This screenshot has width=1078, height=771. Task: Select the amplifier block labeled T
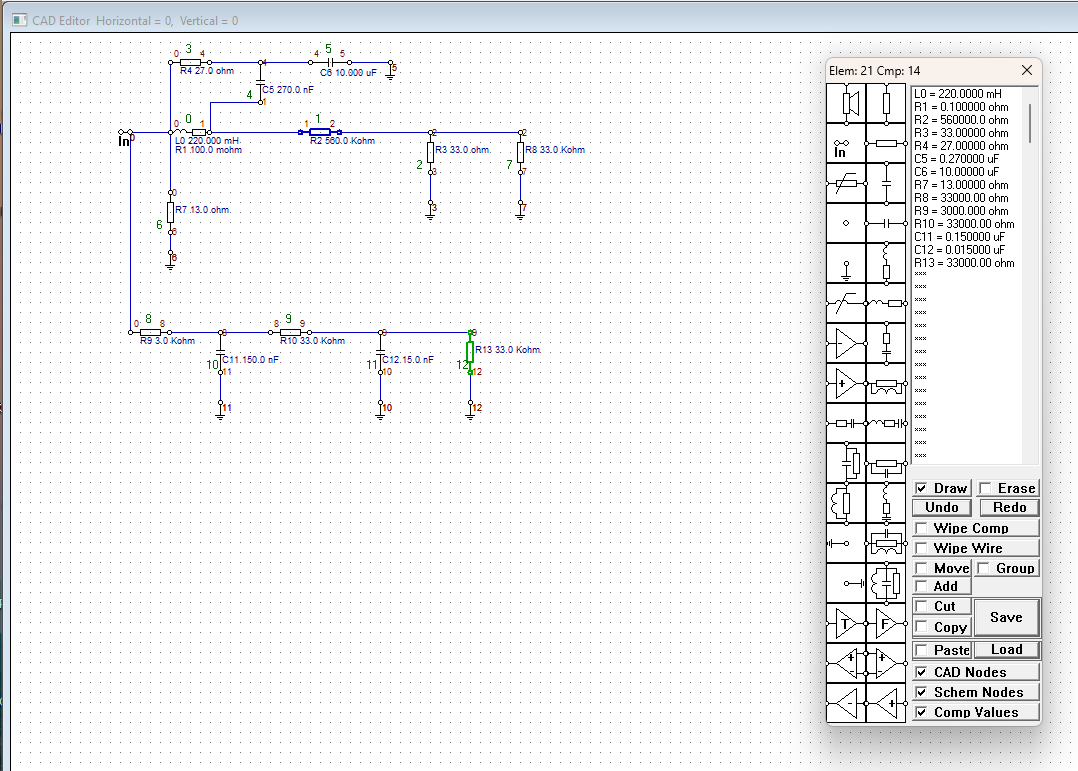coord(845,625)
